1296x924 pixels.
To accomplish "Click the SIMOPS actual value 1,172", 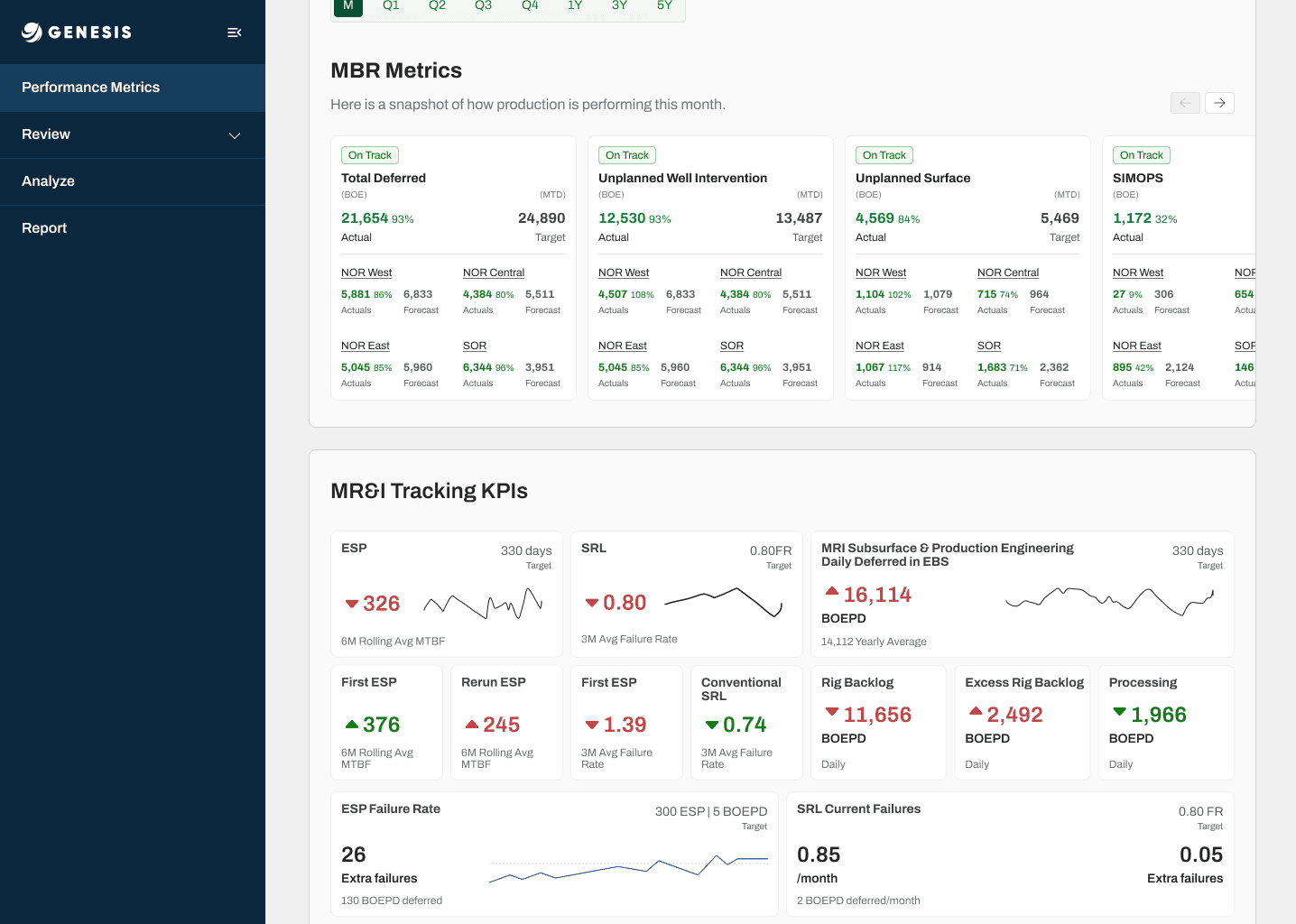I will (x=1132, y=218).
